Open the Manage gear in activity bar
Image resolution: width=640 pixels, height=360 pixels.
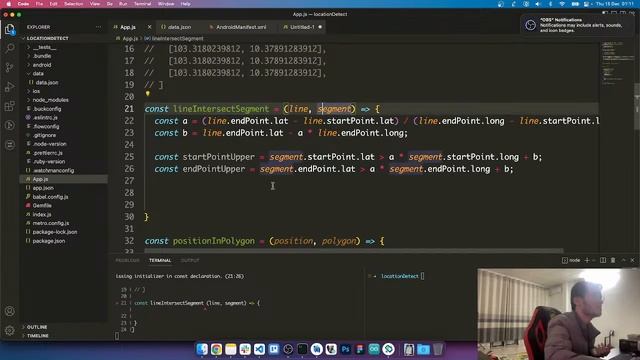tap(10, 330)
